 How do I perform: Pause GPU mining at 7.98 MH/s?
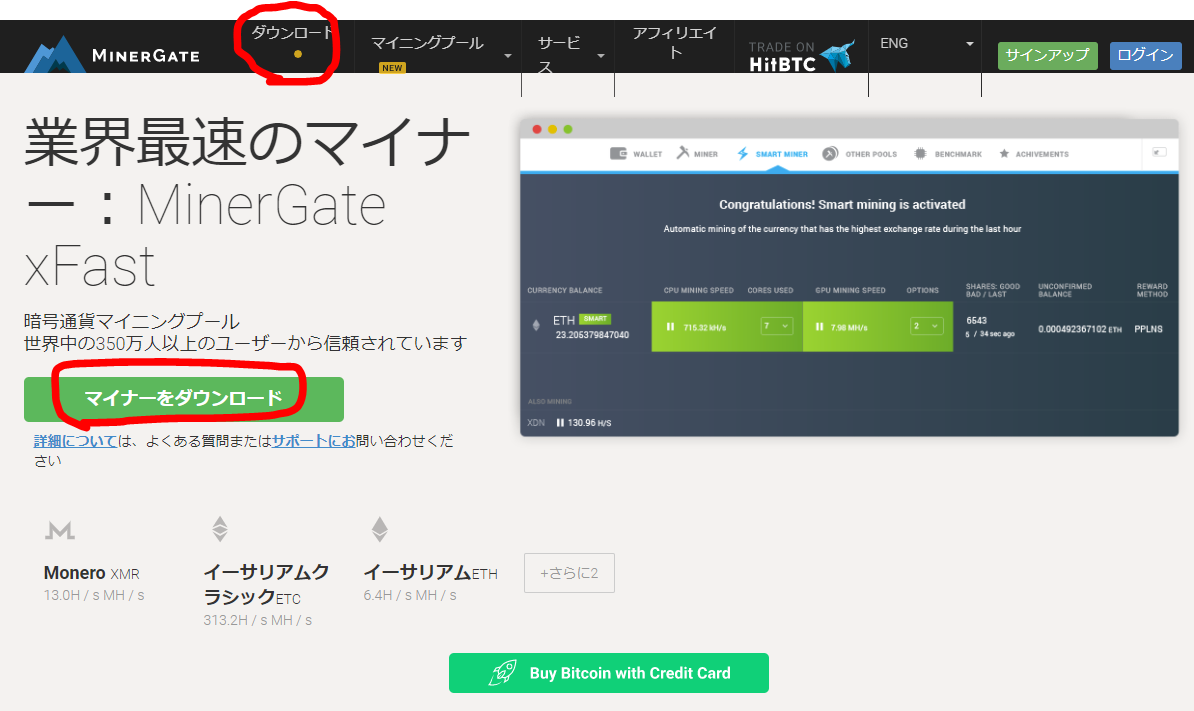(819, 327)
